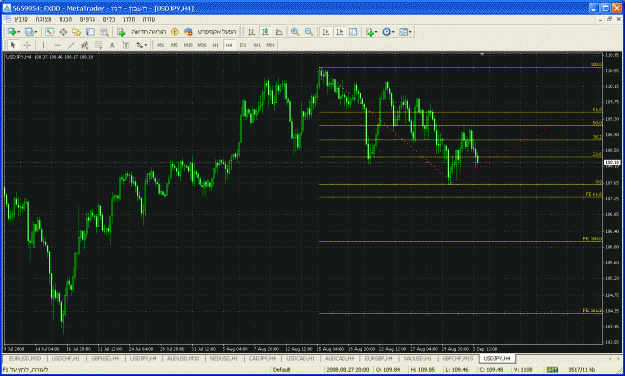Switch chart to the M15 timeframe

(x=188, y=45)
